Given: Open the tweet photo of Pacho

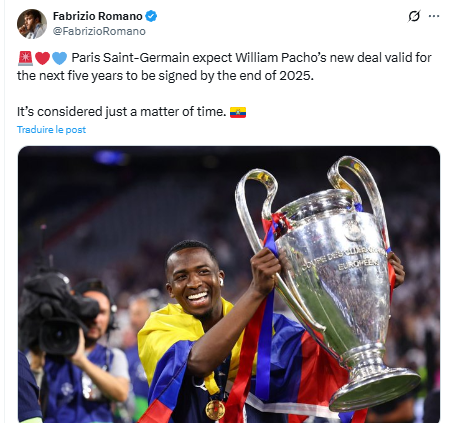Looking at the screenshot, I should click(x=229, y=284).
